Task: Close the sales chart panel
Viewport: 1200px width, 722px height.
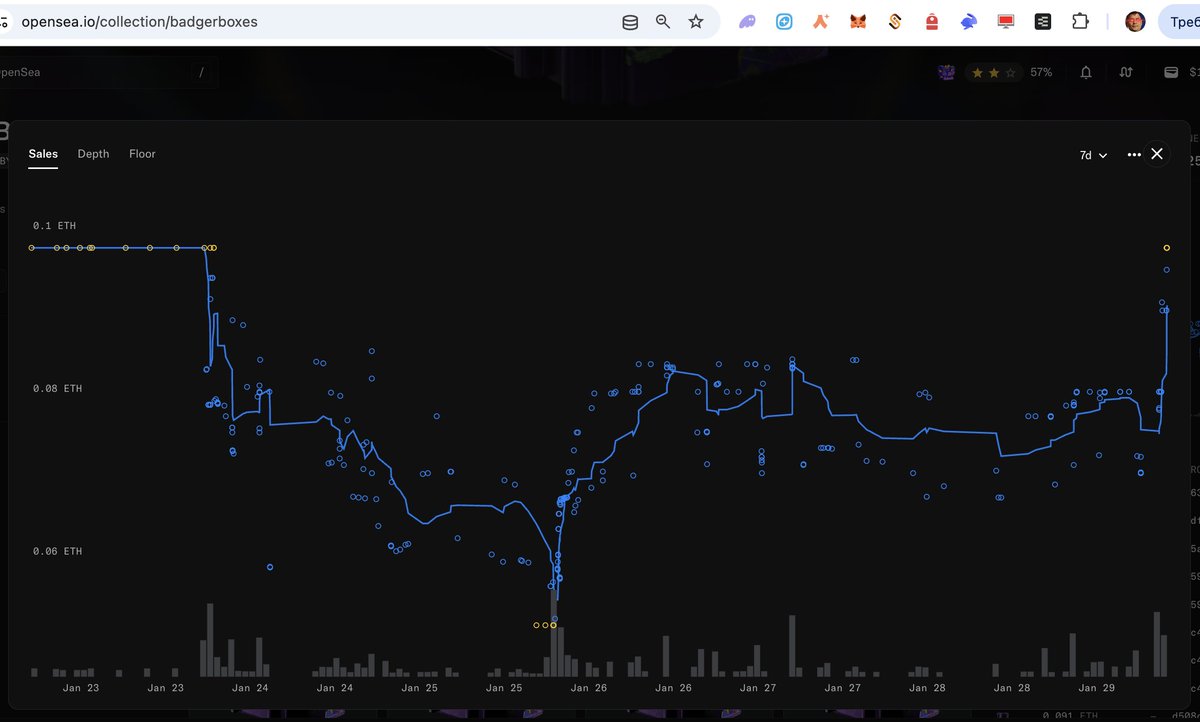Action: pos(1157,154)
